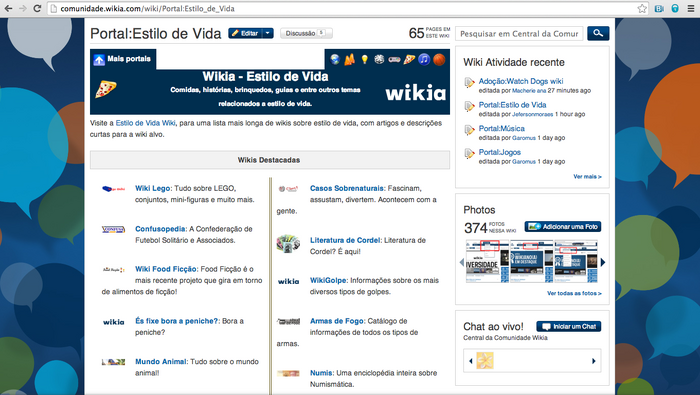
Task: Open Adoção:Watch Dogs wiki activity link
Action: pyautogui.click(x=521, y=81)
